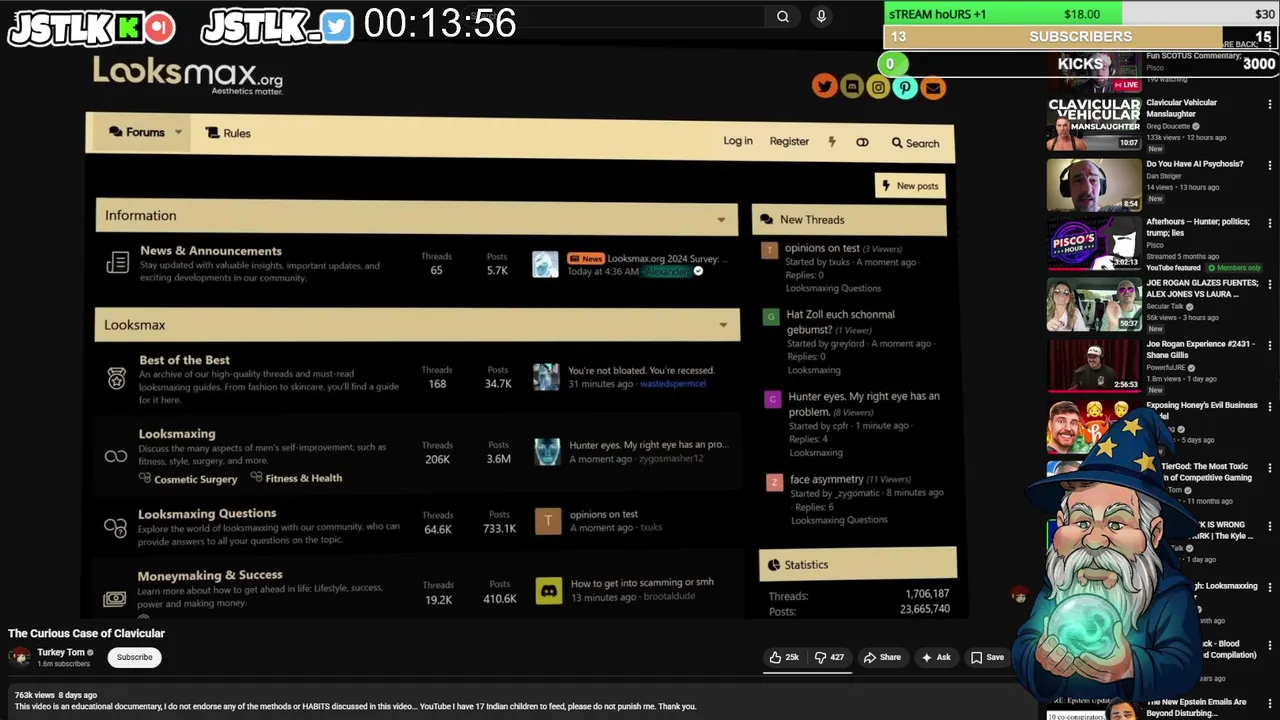The width and height of the screenshot is (1280, 720).
Task: Click the Looksmax forum Twitter icon
Action: 824,86
